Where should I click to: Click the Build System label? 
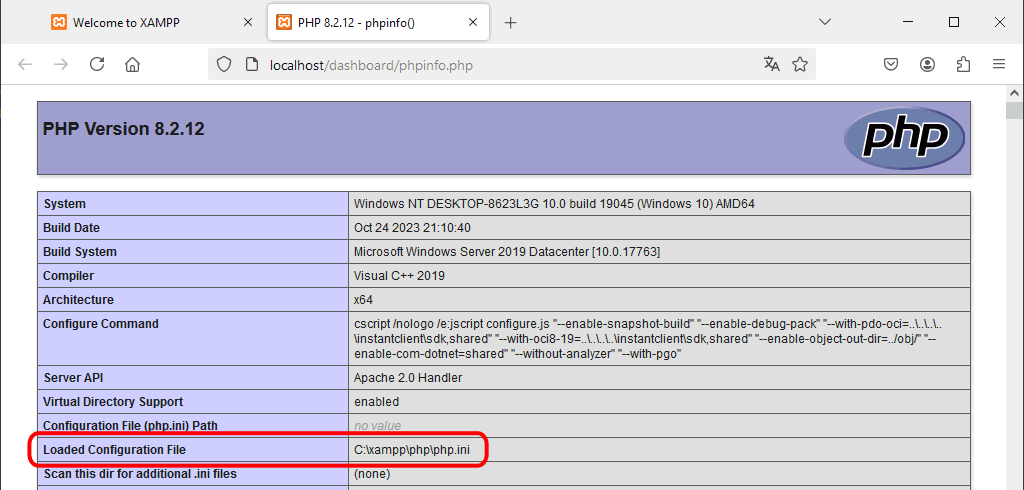pyautogui.click(x=80, y=252)
